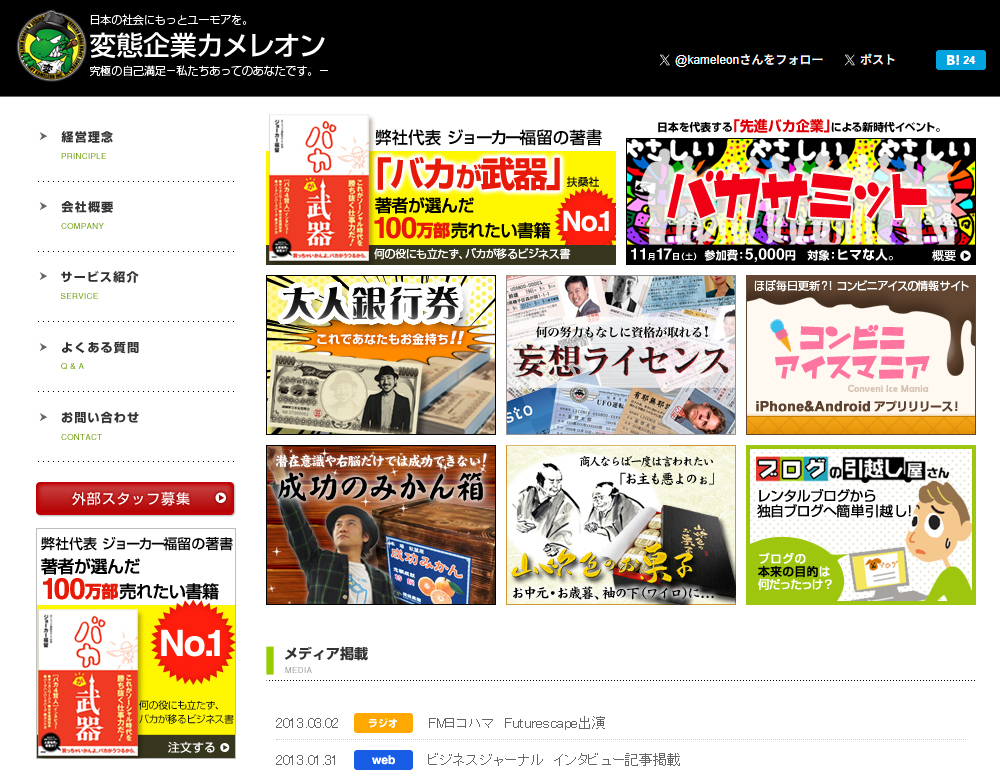Screen dimensions: 1000x771
Task: Open the 山吹色のお菓子 banner
Action: click(620, 525)
